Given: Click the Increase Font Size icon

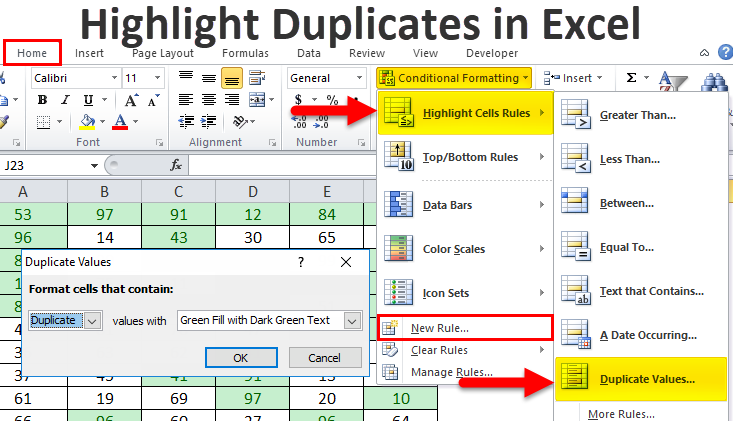Looking at the screenshot, I should [131, 100].
